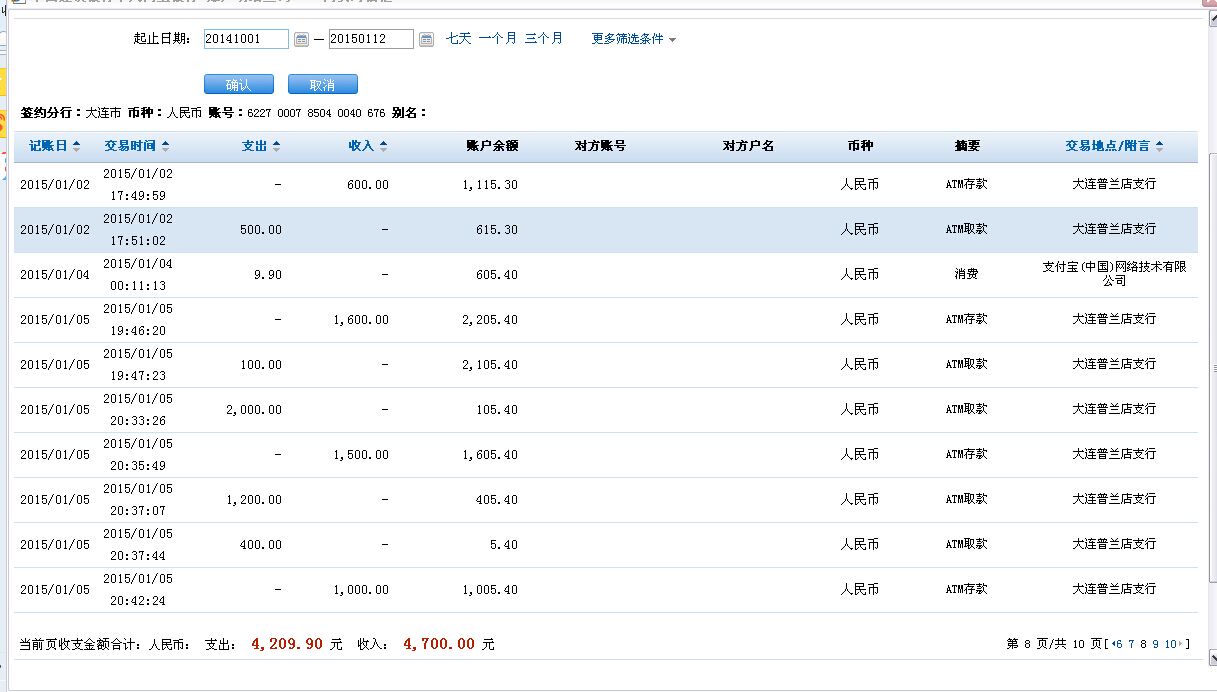
Task: Select the 一个月 date range shortcut
Action: (x=497, y=38)
